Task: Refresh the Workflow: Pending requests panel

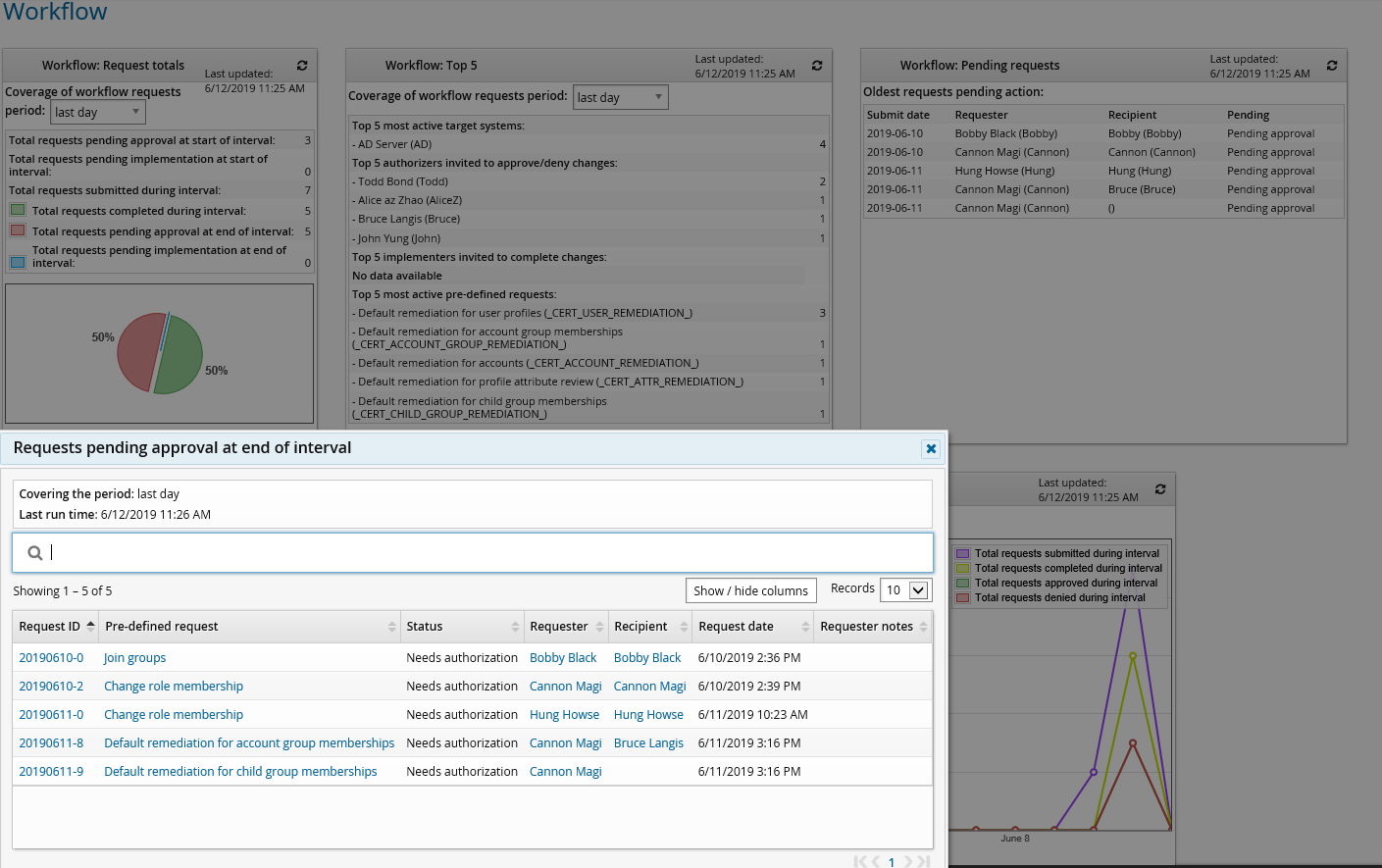Action: [1332, 66]
